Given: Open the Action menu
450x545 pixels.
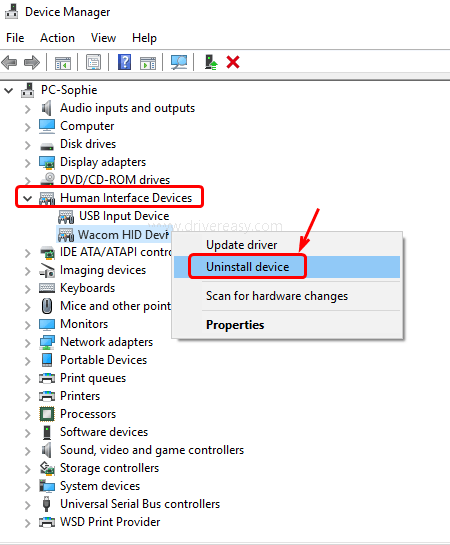Looking at the screenshot, I should point(57,38).
